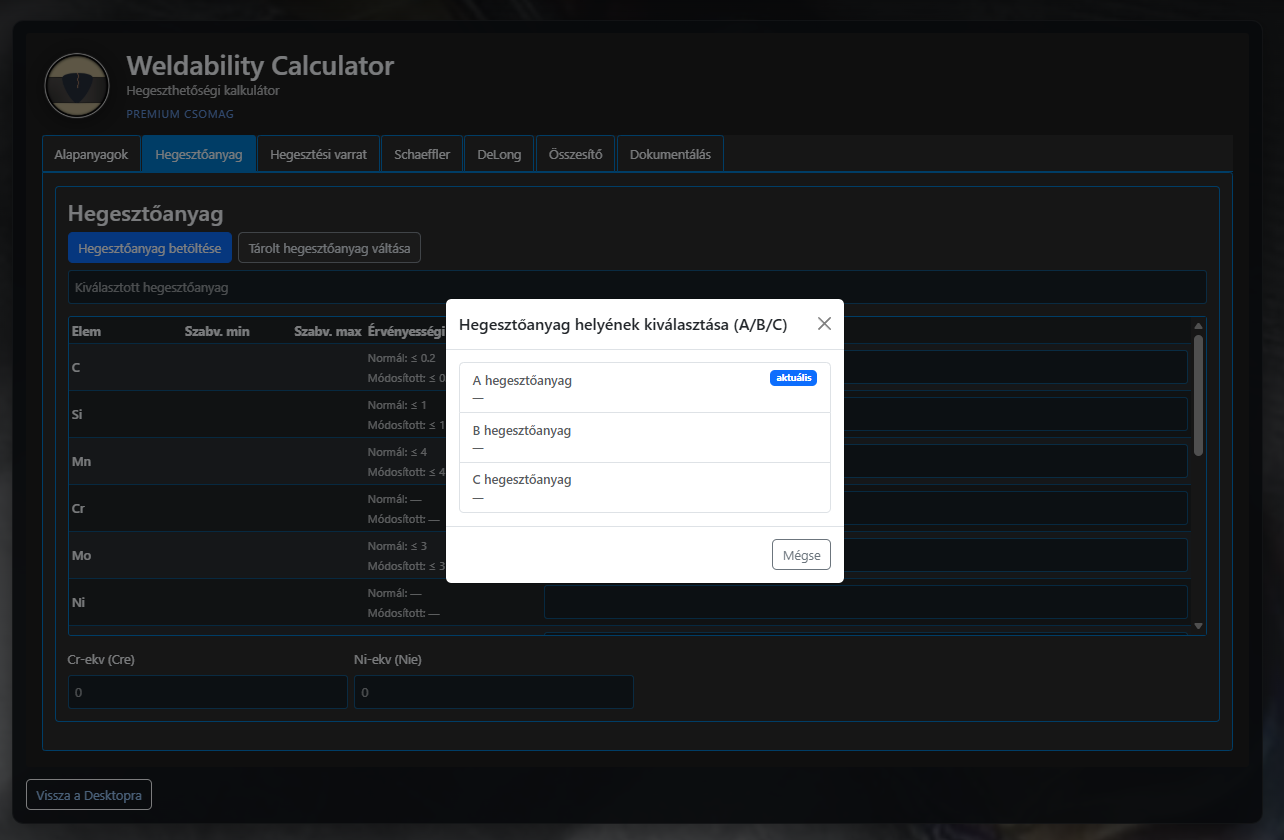Open the Összesítő tab
This screenshot has width=1284, height=840.
coord(575,155)
